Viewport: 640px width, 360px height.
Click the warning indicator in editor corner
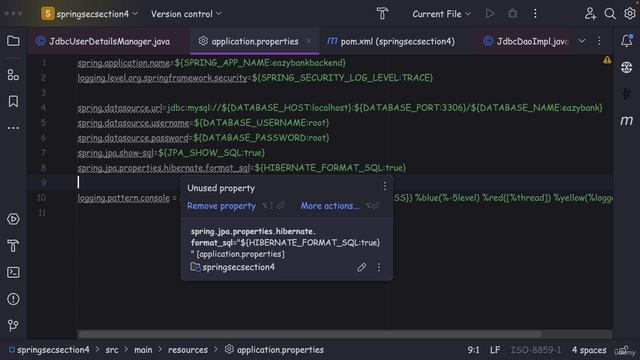coord(607,60)
